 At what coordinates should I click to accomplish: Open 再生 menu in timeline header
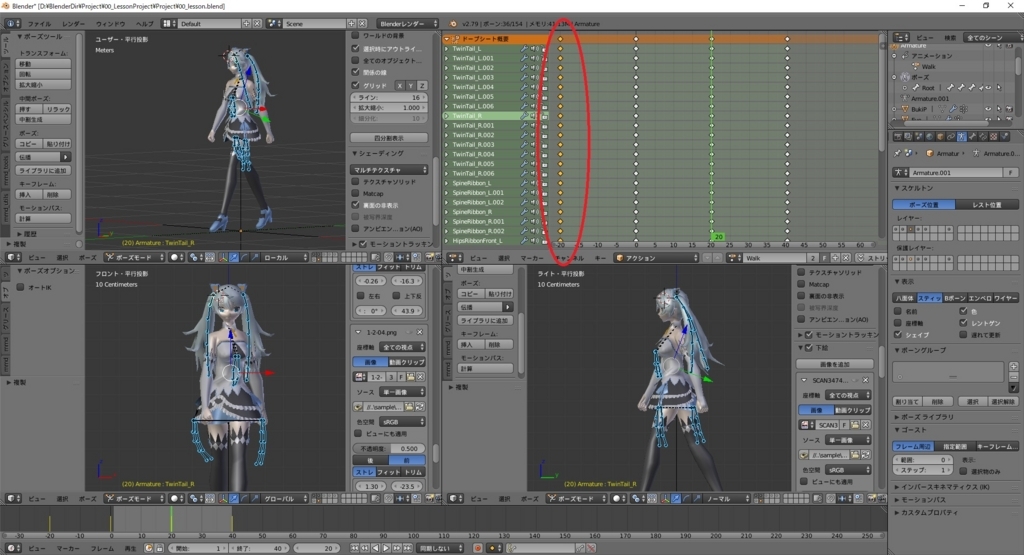(131, 548)
